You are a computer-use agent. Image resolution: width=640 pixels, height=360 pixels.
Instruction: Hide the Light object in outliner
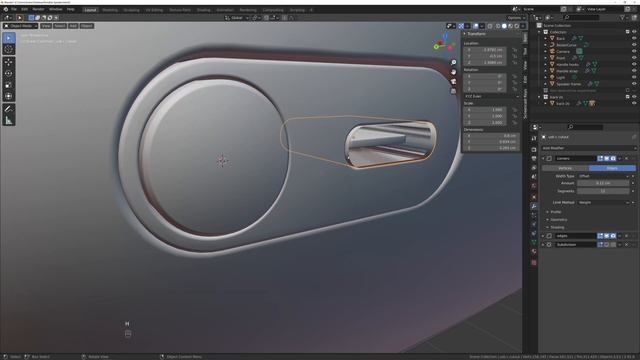click(634, 78)
